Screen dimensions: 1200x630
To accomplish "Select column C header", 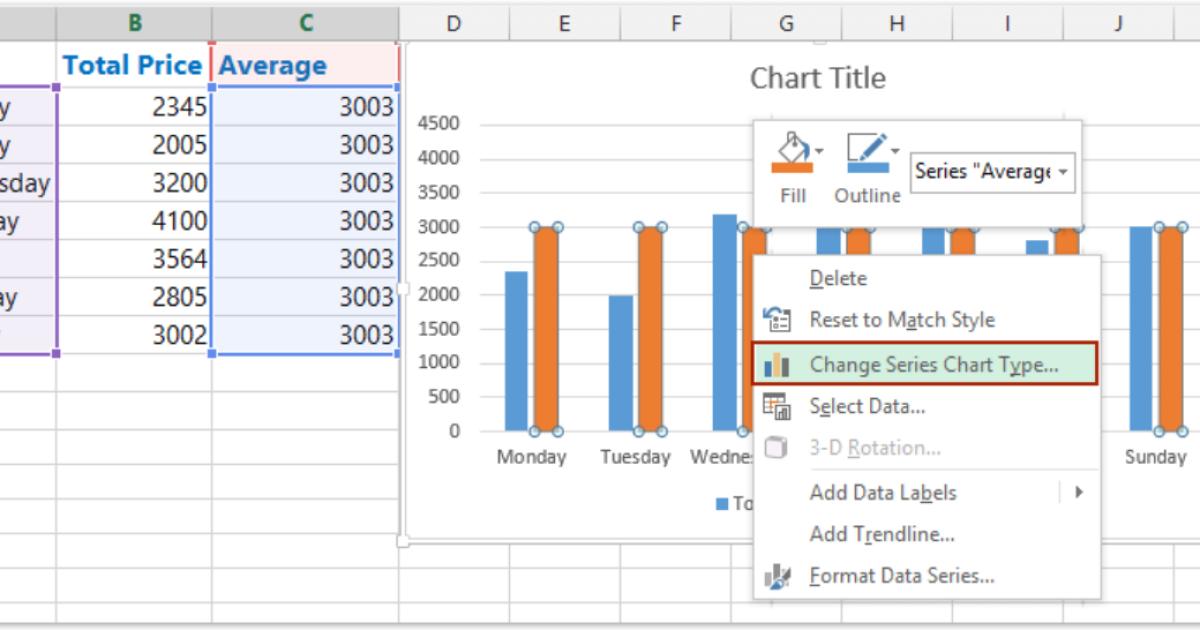I will pos(305,22).
